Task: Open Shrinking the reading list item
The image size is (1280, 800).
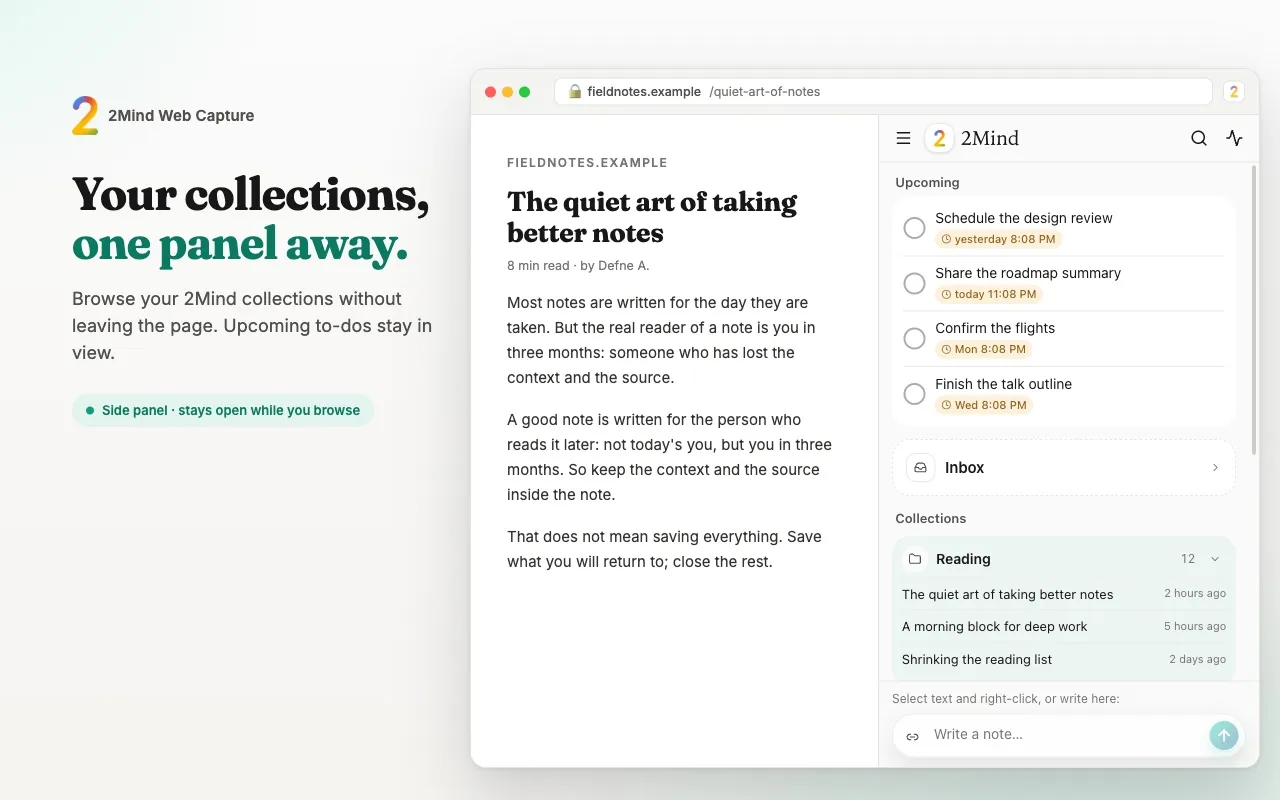Action: [1064, 659]
